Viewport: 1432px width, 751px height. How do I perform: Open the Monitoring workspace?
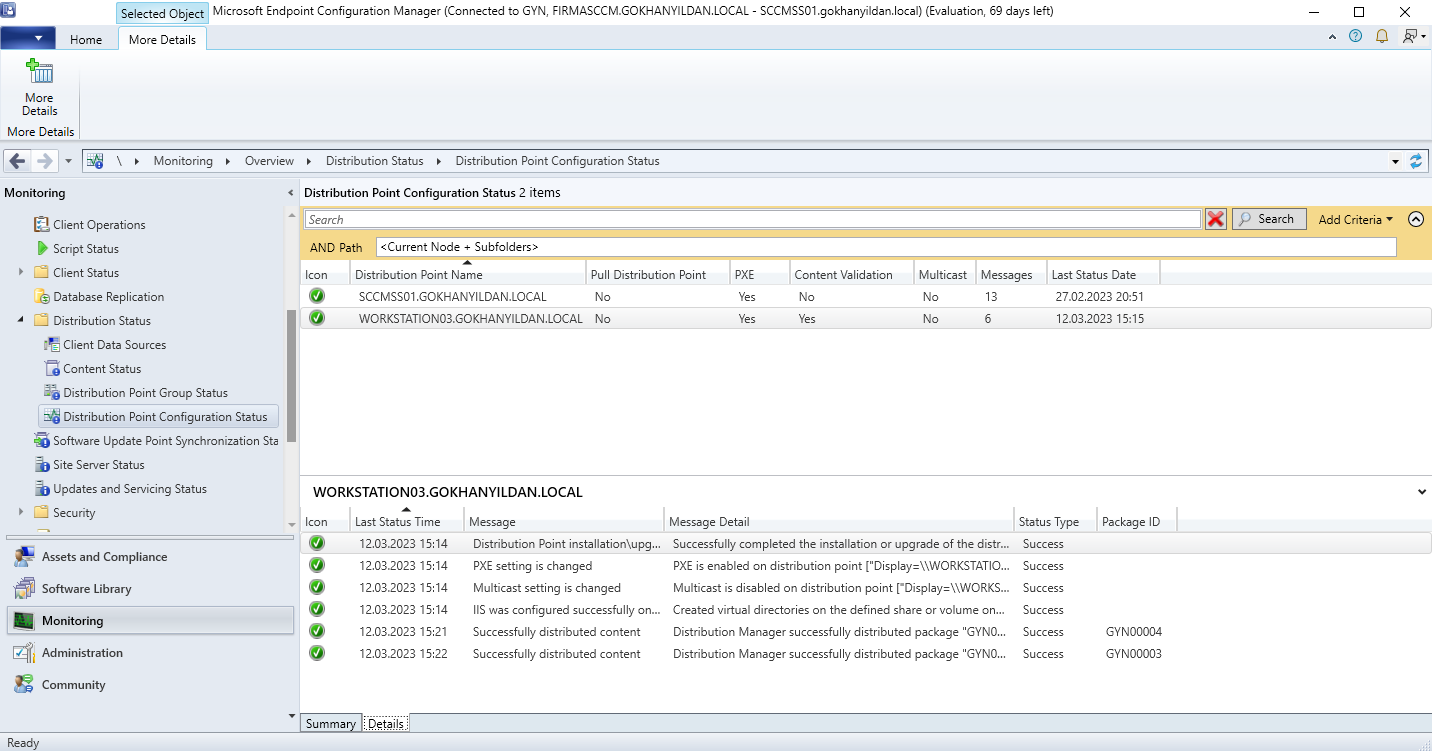[150, 621]
